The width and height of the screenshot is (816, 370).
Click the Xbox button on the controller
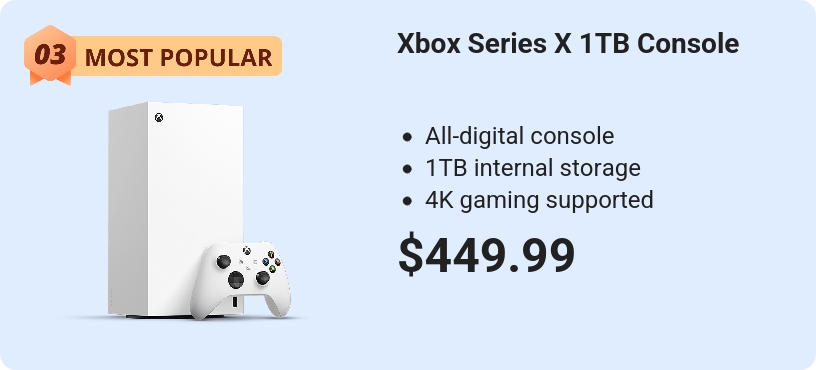coord(247,251)
